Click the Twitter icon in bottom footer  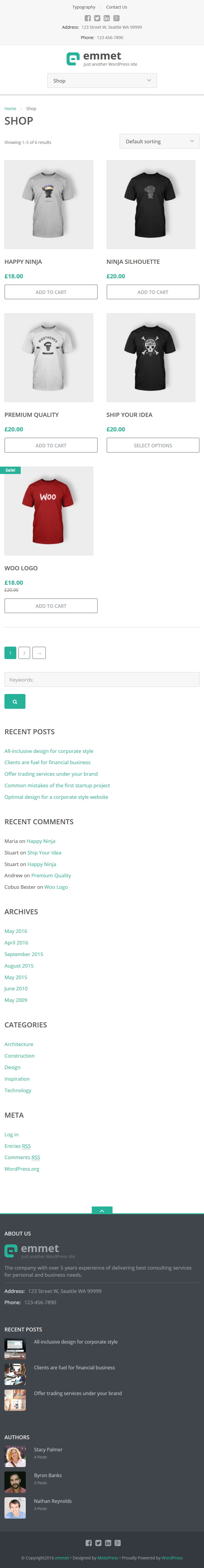pyautogui.click(x=98, y=1543)
